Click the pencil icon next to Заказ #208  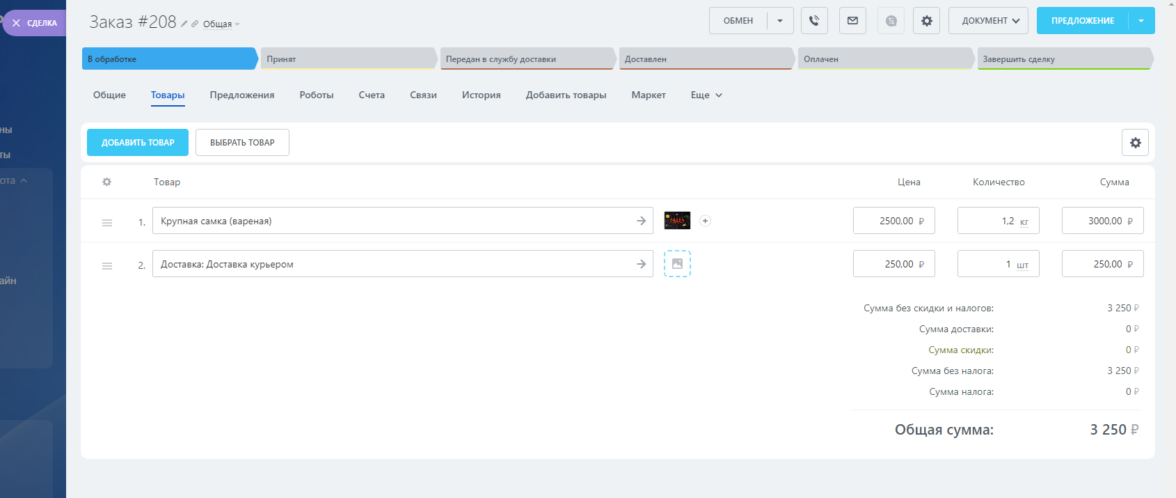coord(184,23)
